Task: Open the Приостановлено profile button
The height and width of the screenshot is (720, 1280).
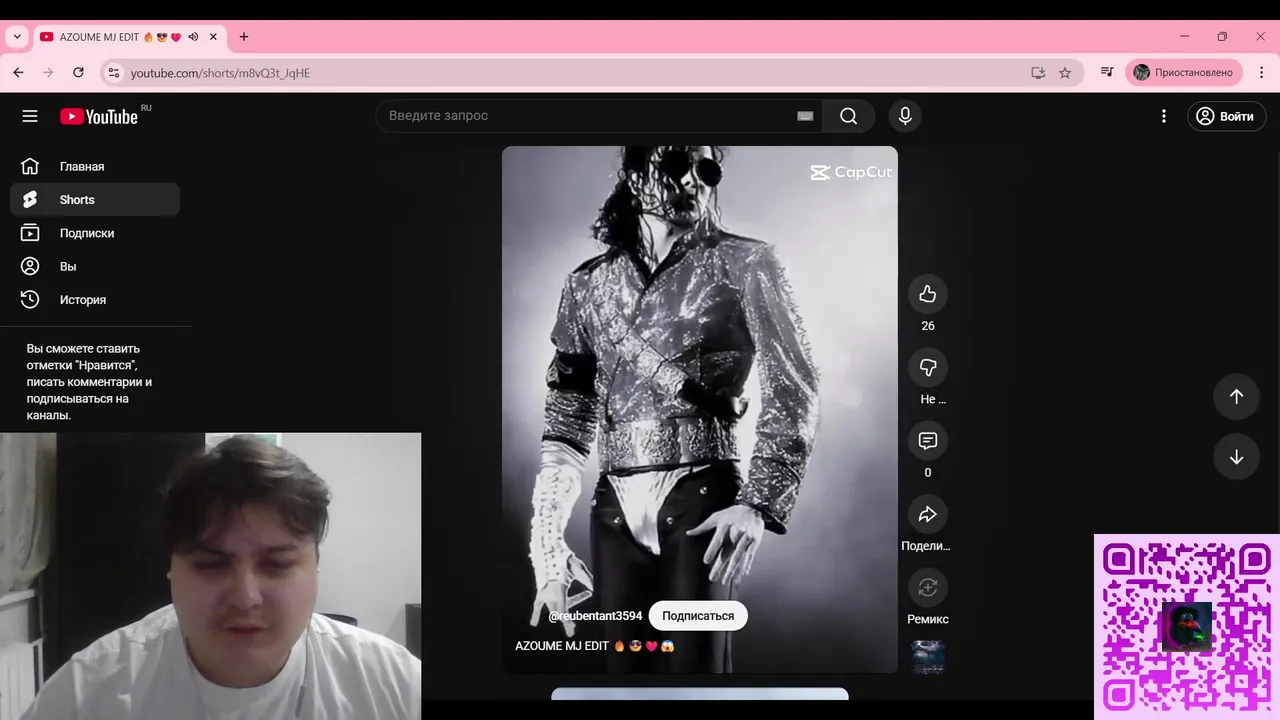Action: pyautogui.click(x=1185, y=73)
